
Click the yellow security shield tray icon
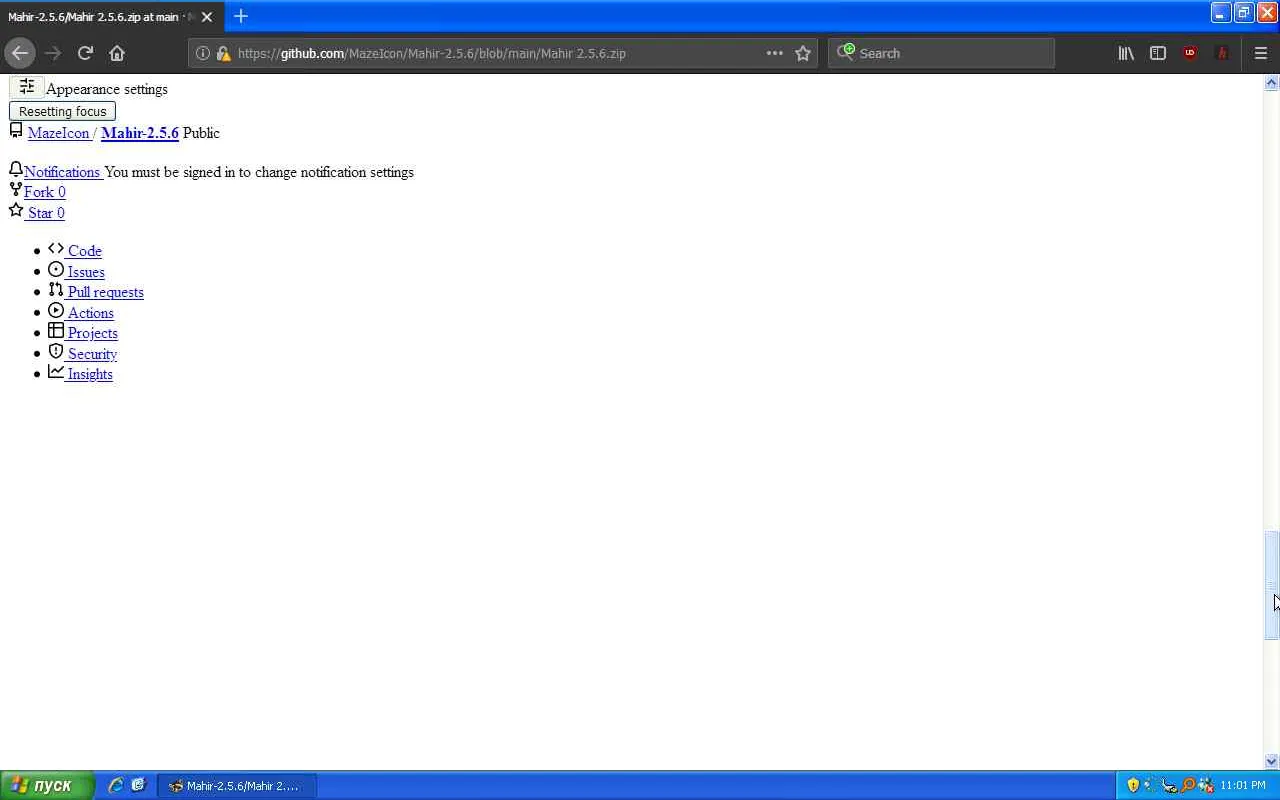[x=1133, y=785]
